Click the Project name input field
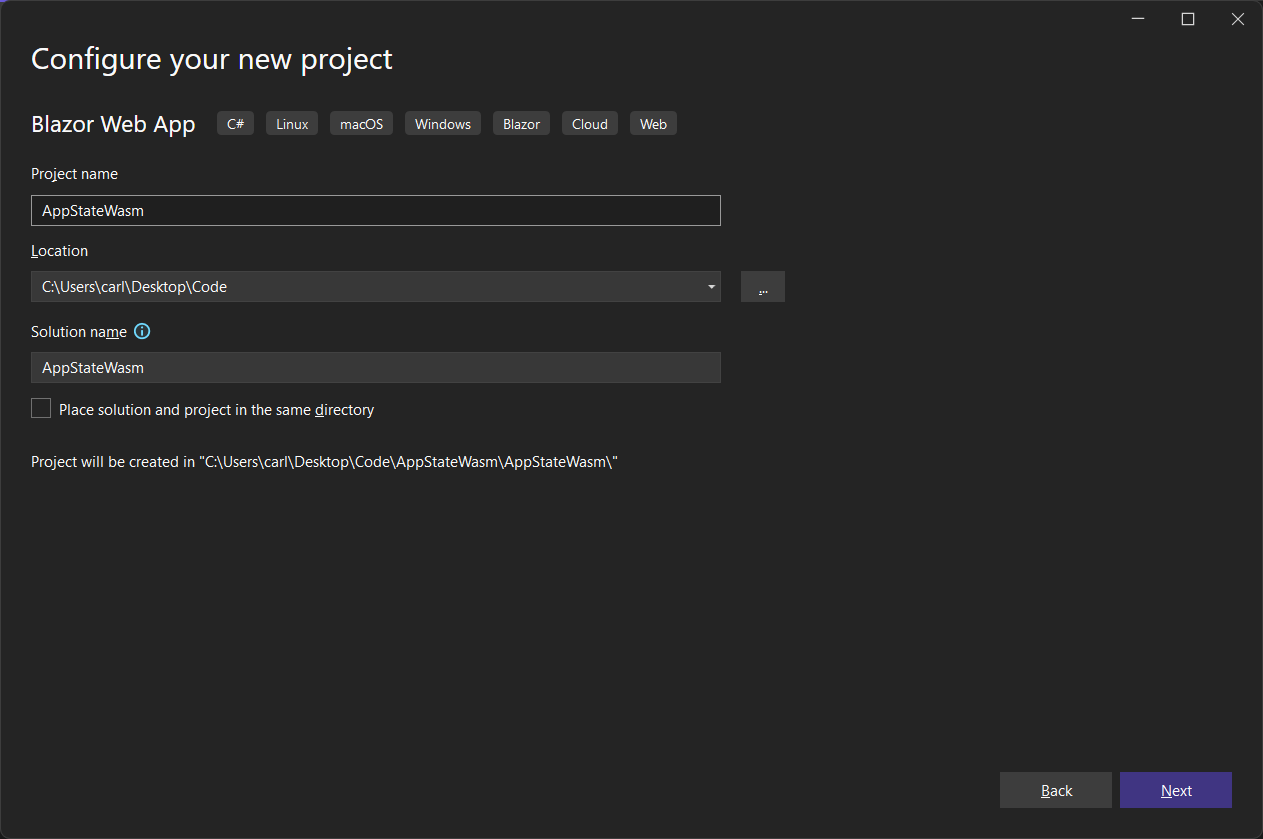The height and width of the screenshot is (839, 1263). click(x=376, y=211)
